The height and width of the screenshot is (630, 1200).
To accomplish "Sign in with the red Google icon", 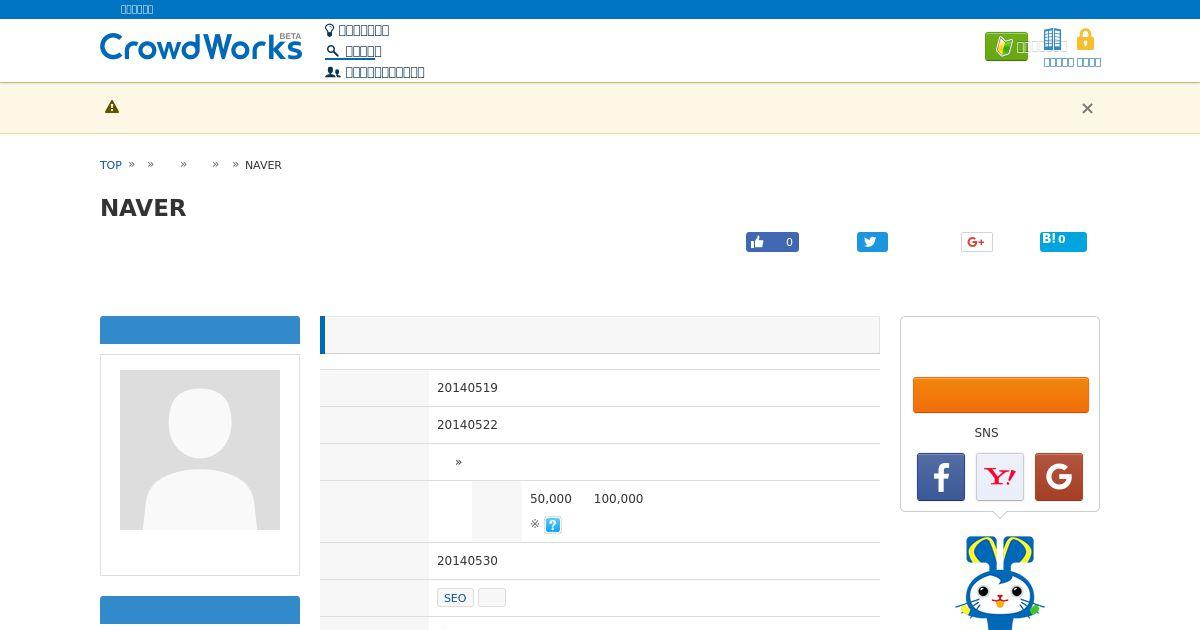I will click(1059, 477).
